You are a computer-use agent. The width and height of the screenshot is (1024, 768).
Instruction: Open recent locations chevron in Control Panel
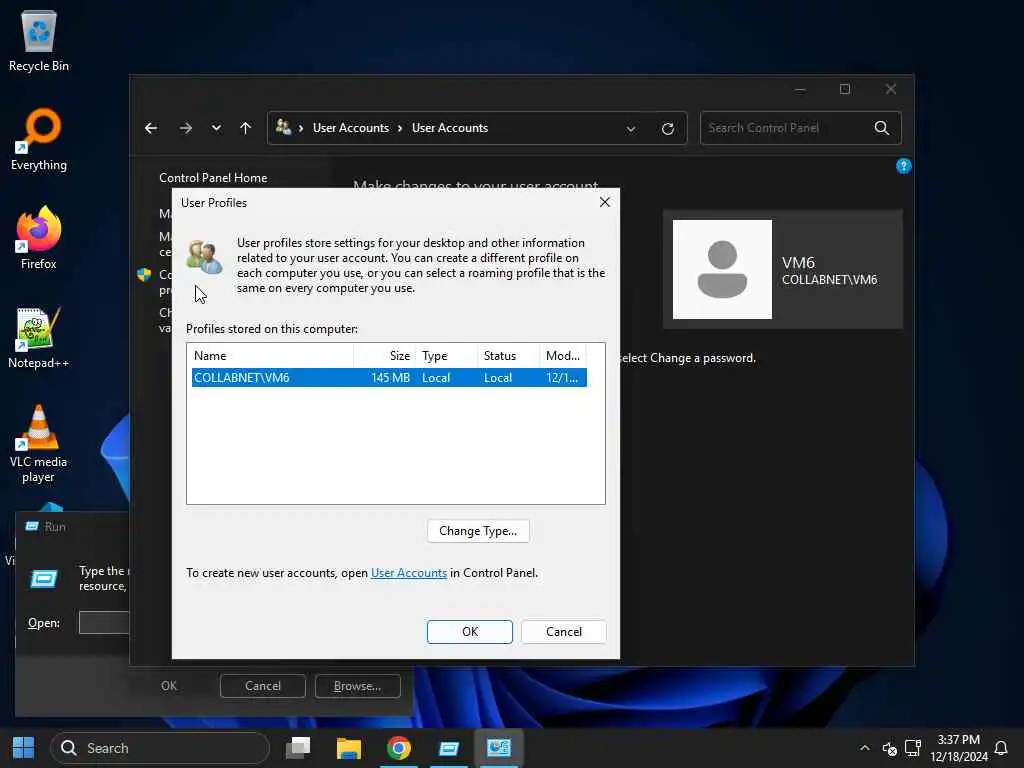(216, 128)
